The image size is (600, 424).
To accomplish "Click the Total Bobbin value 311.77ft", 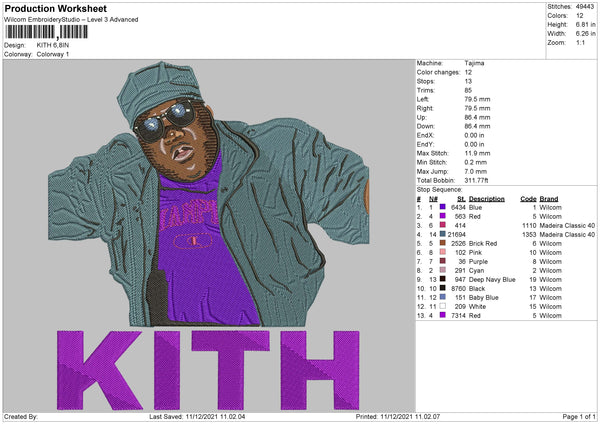I will [476, 180].
